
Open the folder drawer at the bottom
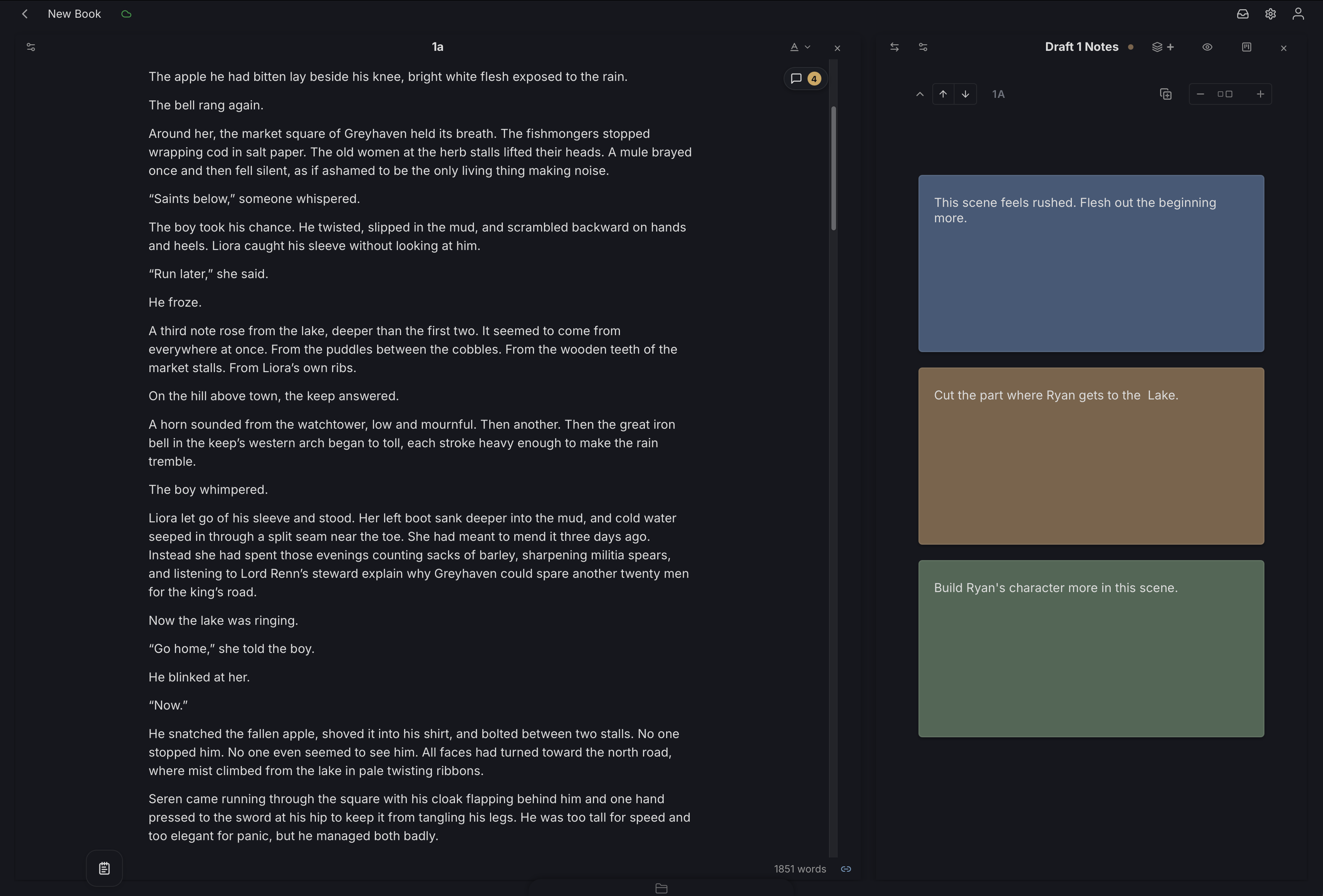661,888
